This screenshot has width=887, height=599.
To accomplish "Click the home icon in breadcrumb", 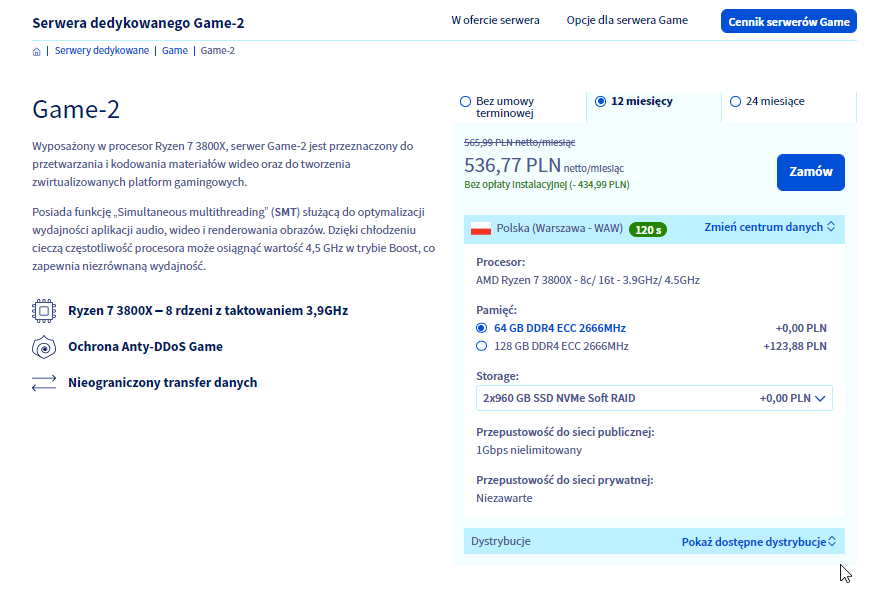I will 36,51.
